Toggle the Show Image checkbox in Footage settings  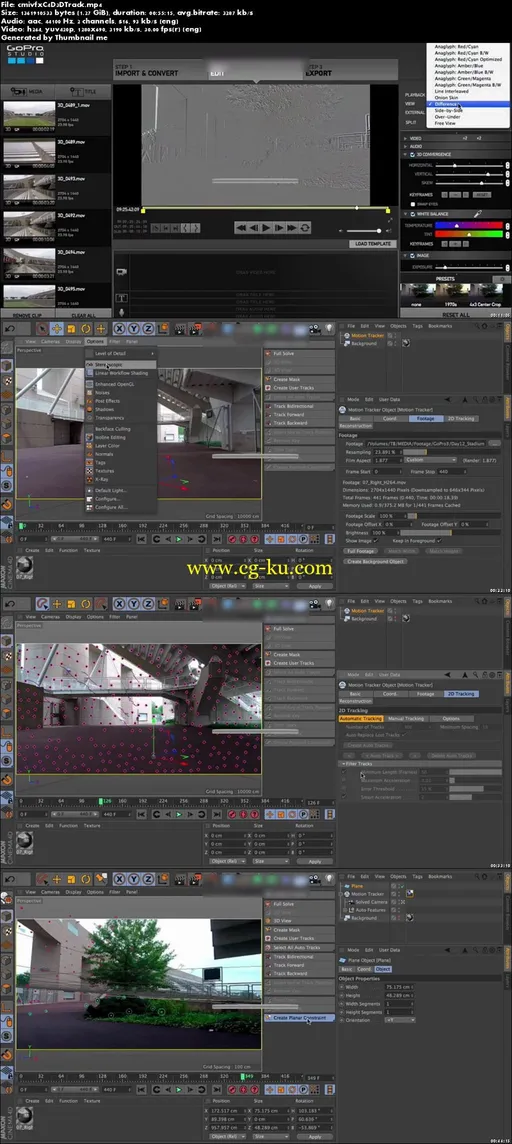(x=375, y=541)
